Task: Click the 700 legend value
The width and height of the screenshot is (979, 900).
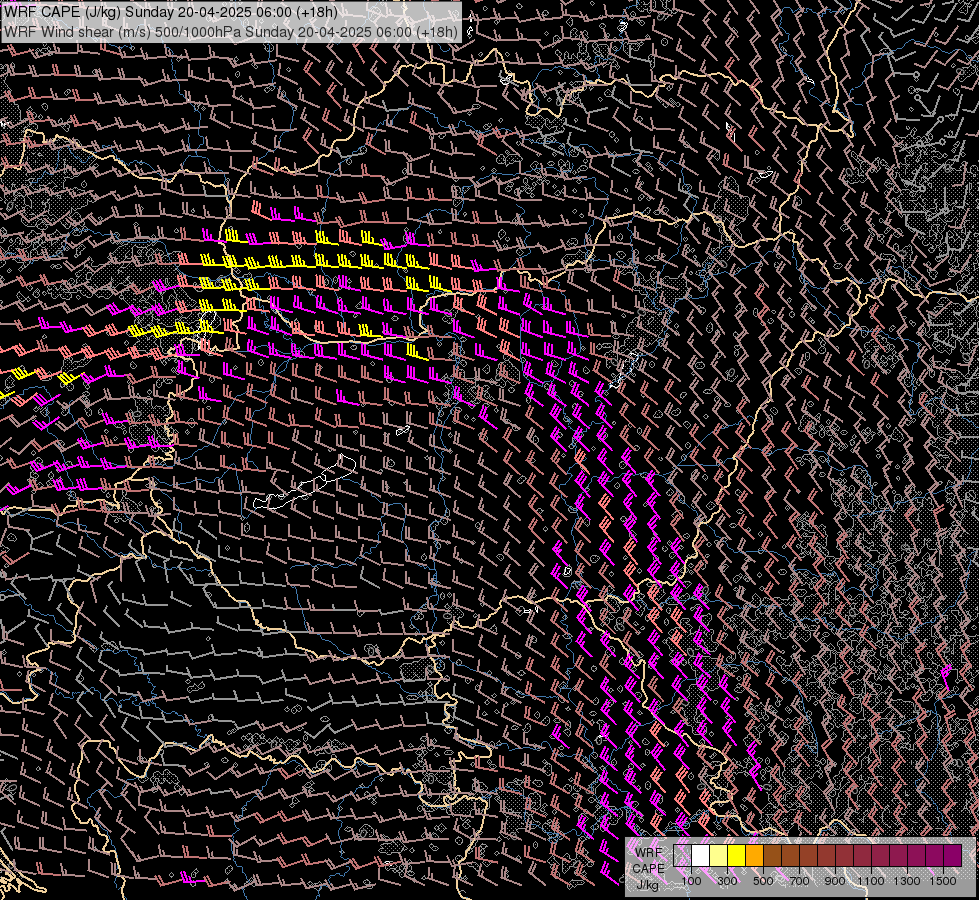Action: (x=799, y=881)
